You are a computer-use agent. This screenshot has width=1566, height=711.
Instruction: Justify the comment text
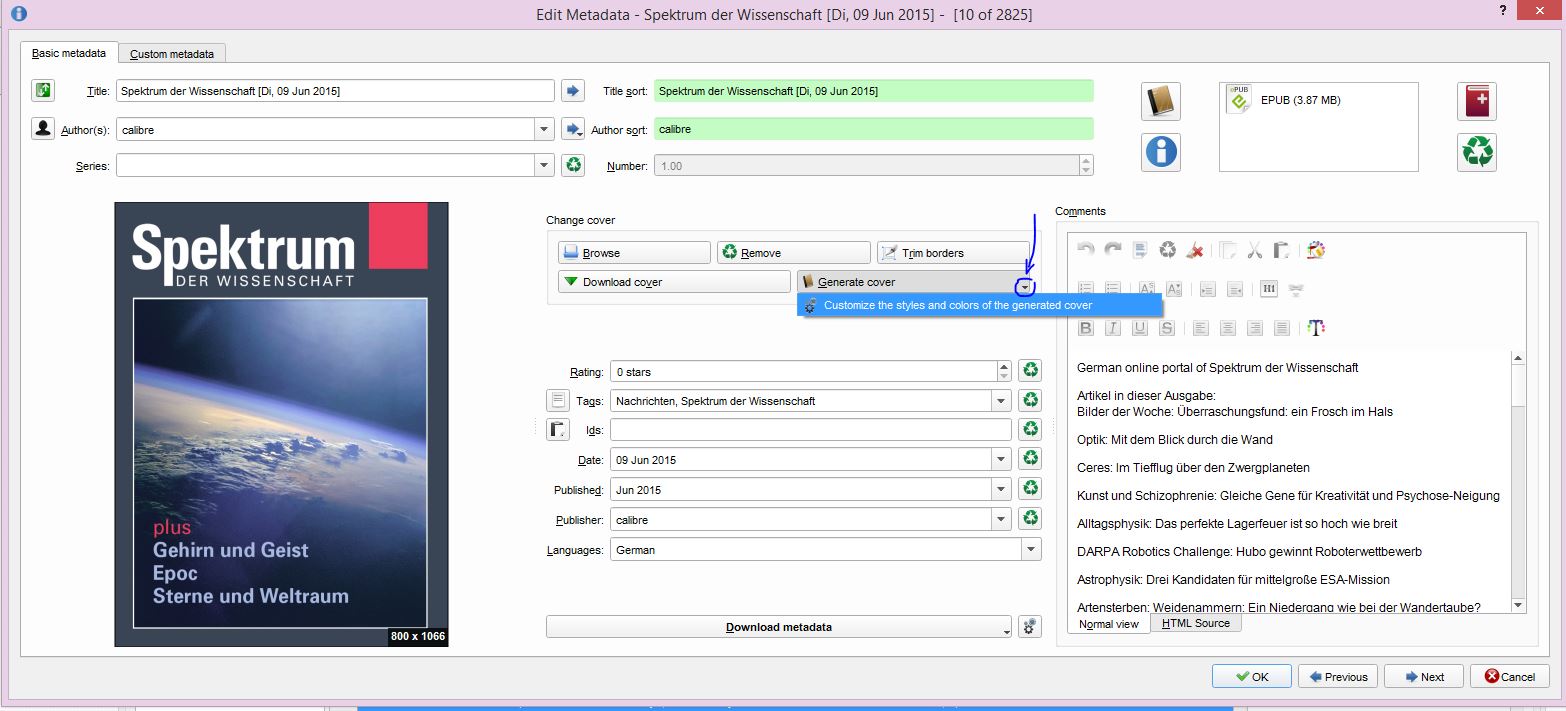tap(1282, 328)
